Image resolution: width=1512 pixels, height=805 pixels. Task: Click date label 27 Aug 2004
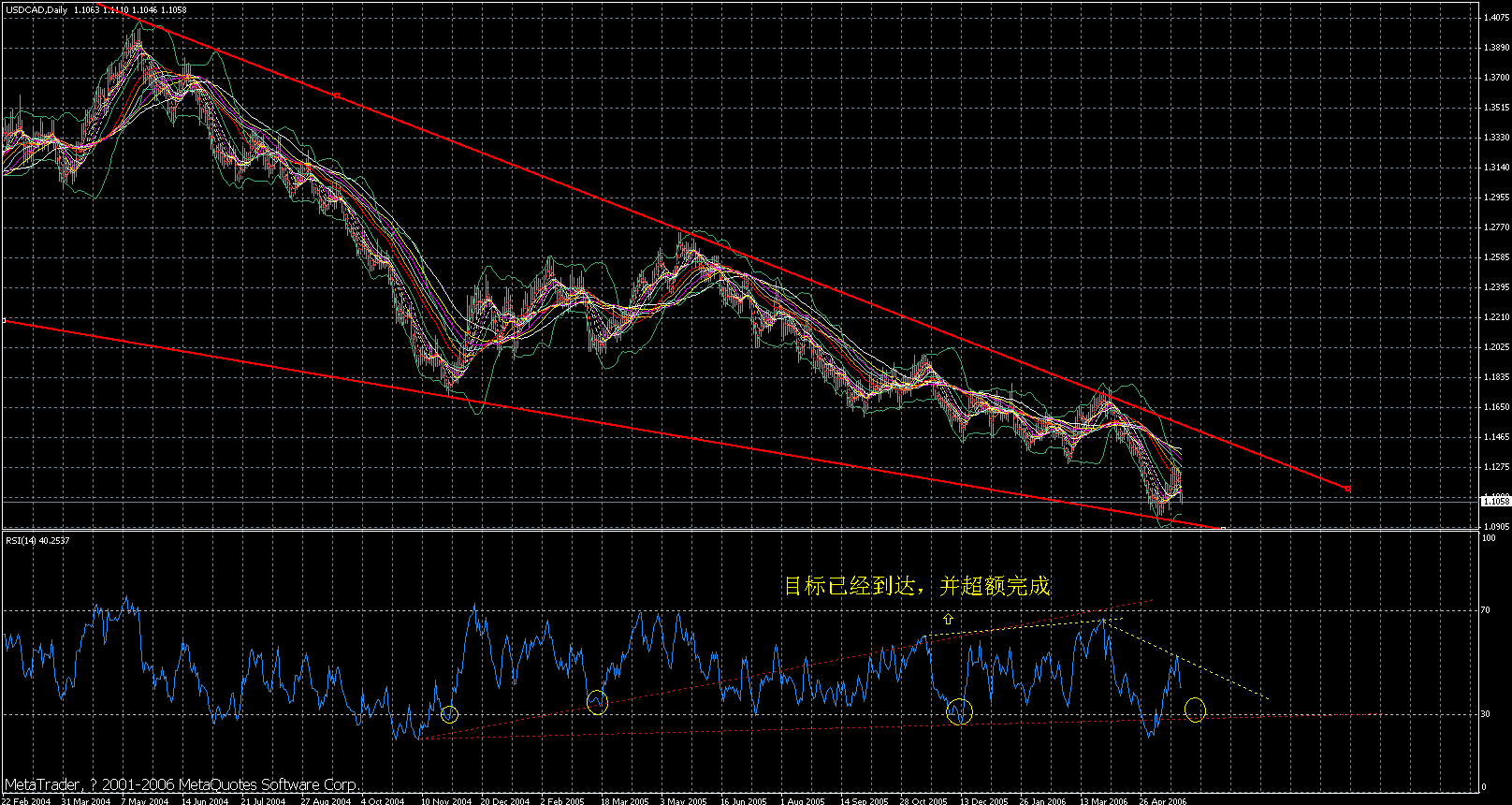(x=325, y=800)
